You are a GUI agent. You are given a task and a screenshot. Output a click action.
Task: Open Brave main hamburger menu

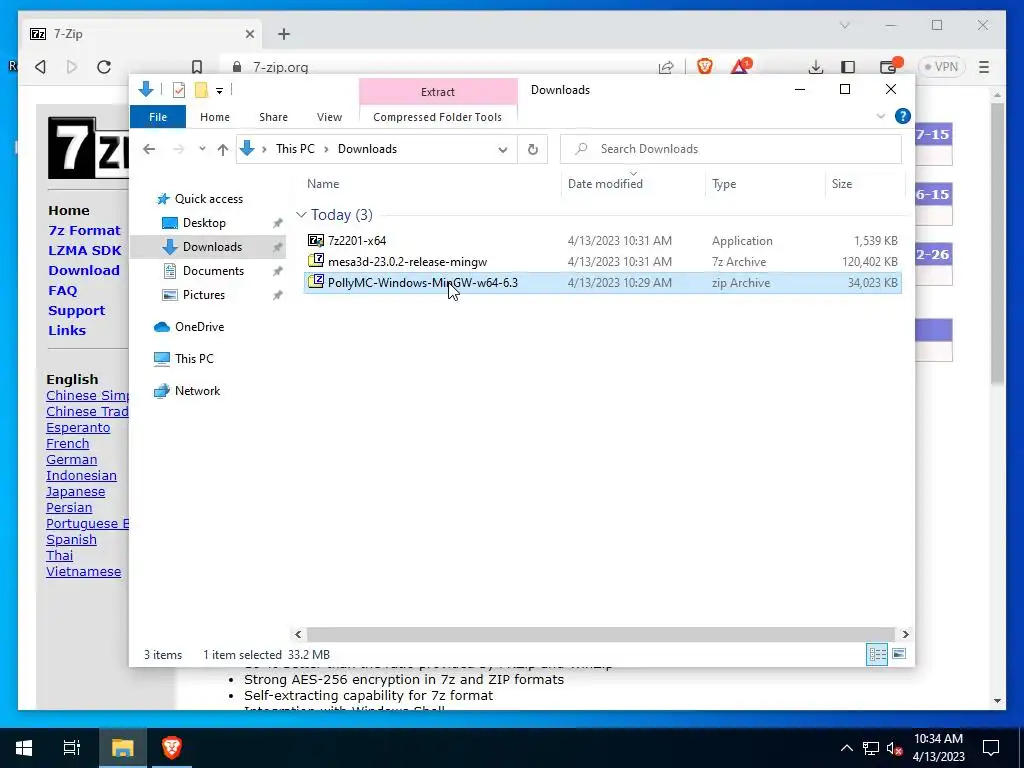tap(984, 67)
